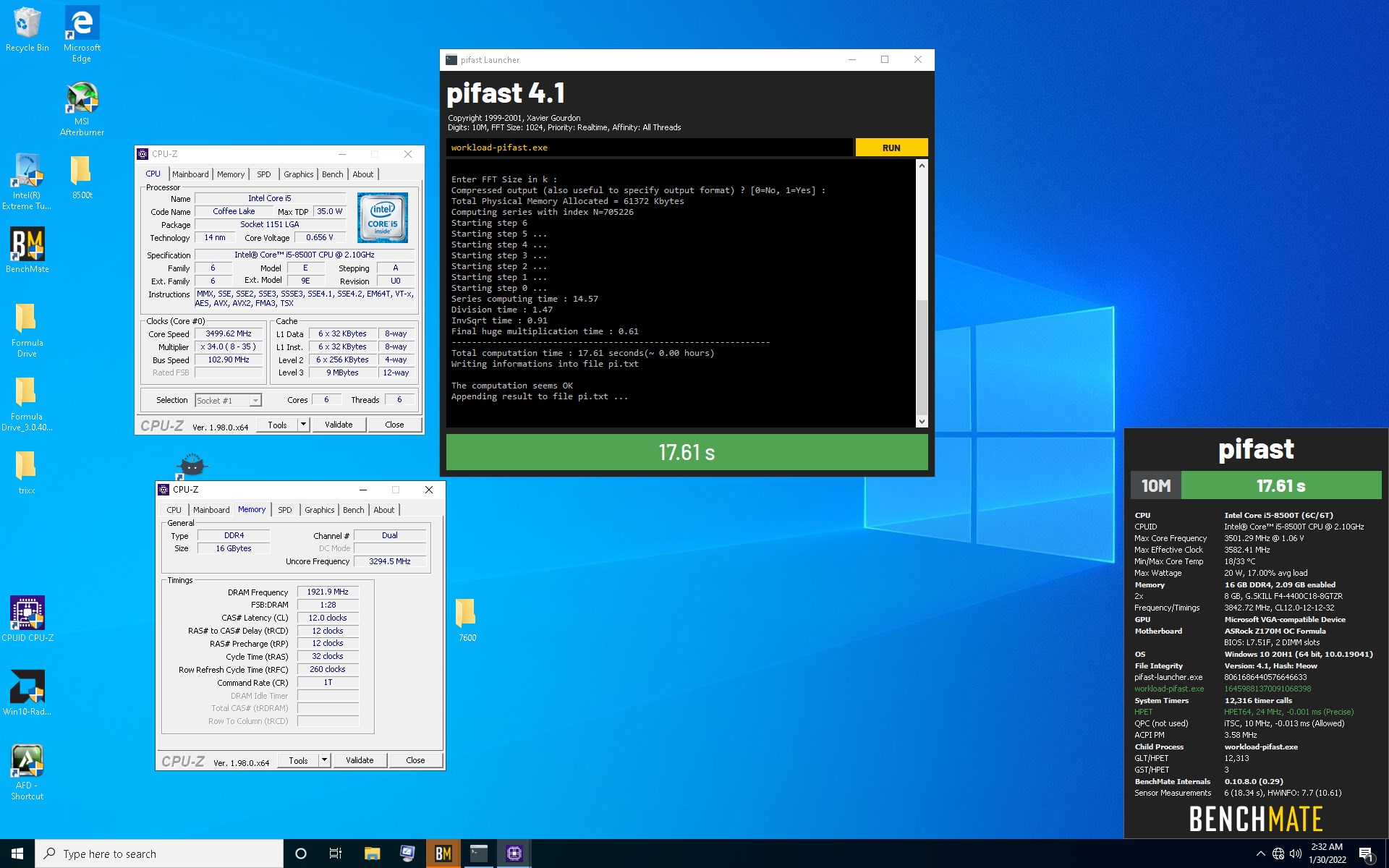Open the taskbar app left of BenchMate
Image resolution: width=1389 pixels, height=868 pixels.
click(407, 854)
